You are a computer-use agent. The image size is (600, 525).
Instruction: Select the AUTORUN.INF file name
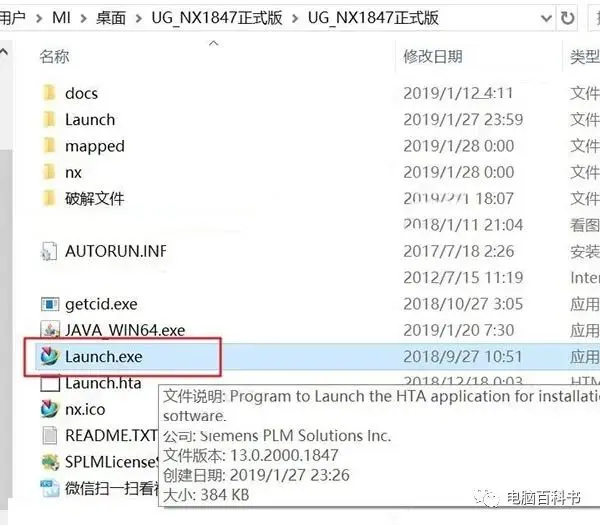tap(116, 251)
